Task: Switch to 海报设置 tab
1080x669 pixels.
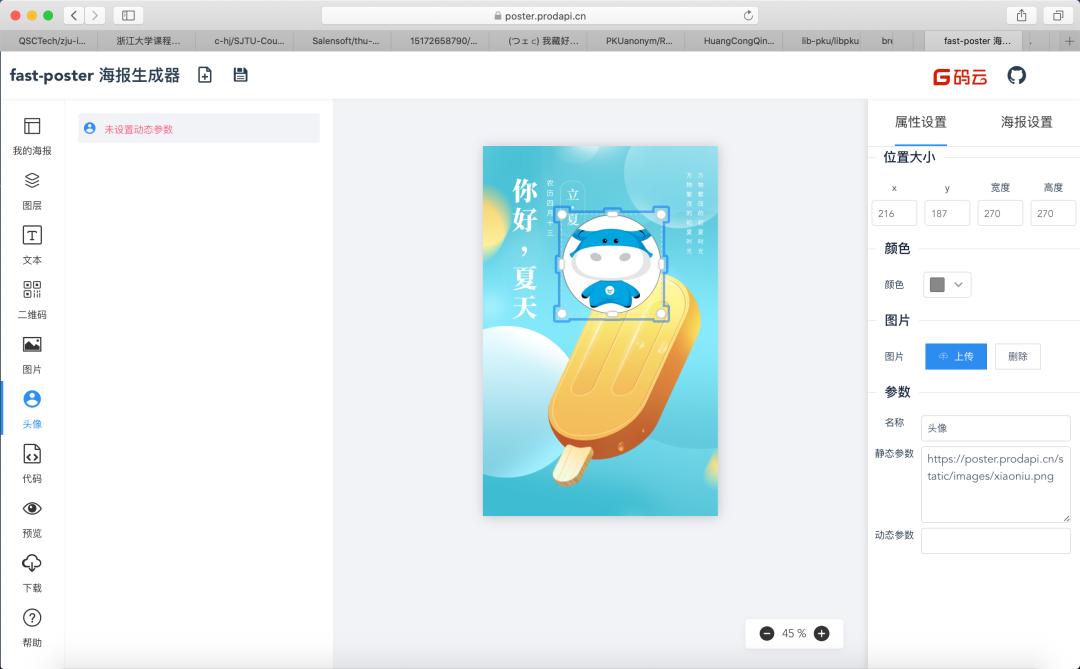Action: pos(1026,122)
